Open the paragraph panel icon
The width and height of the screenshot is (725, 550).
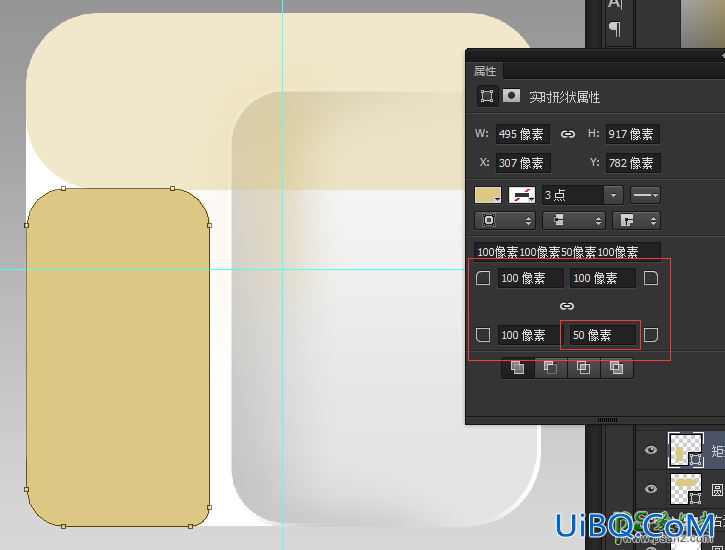(615, 29)
